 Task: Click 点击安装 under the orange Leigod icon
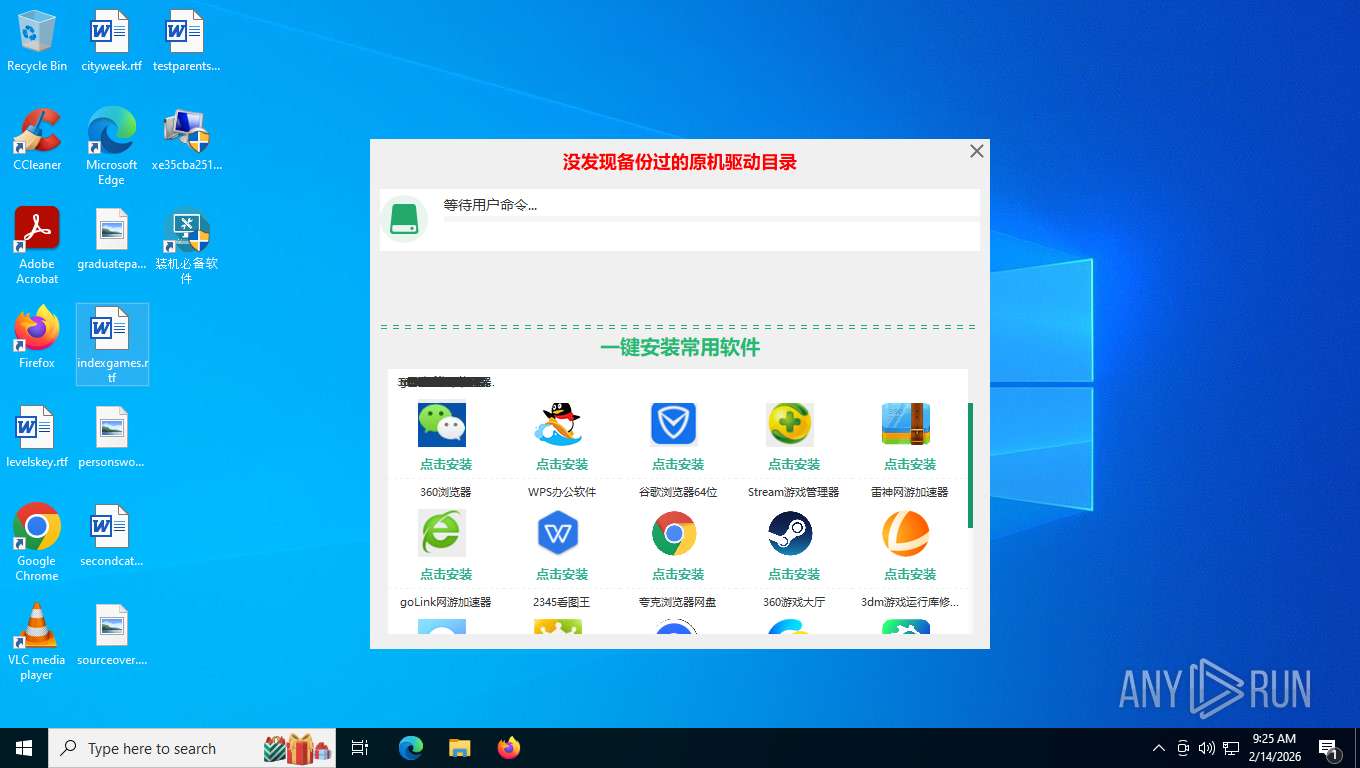pyautogui.click(x=910, y=574)
